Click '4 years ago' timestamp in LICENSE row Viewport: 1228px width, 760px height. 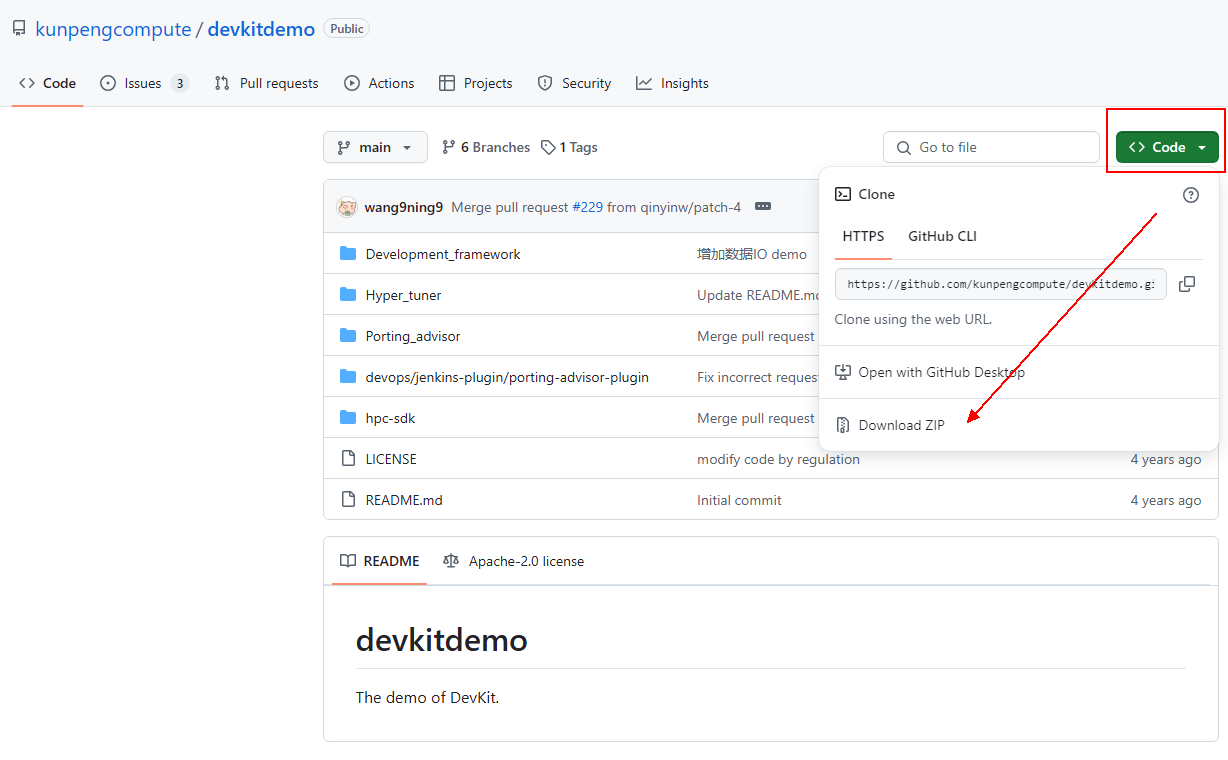pos(1166,459)
